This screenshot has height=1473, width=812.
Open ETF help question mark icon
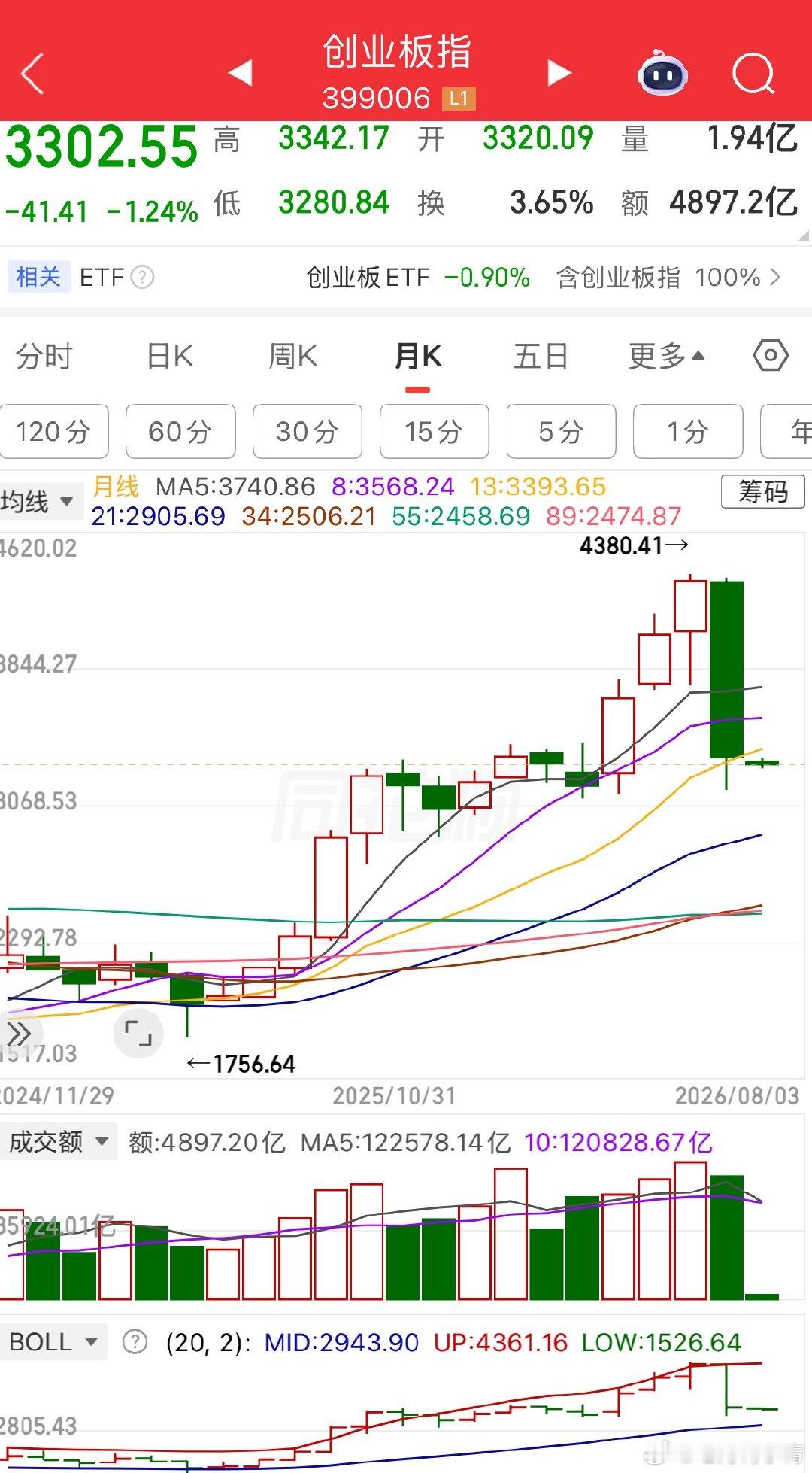142,278
